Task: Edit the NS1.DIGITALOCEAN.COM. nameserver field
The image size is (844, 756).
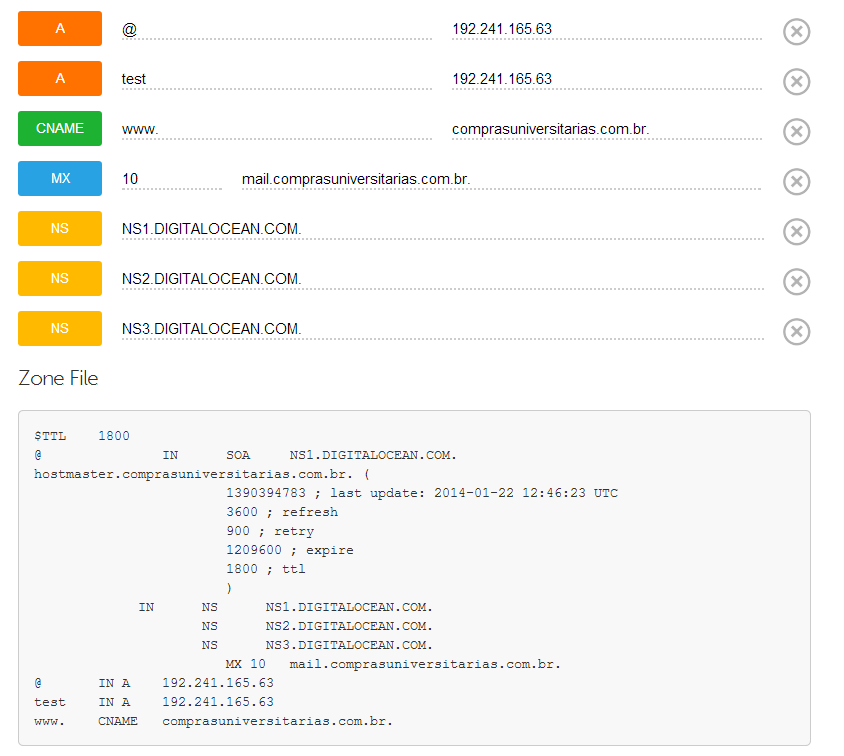Action: coord(442,229)
